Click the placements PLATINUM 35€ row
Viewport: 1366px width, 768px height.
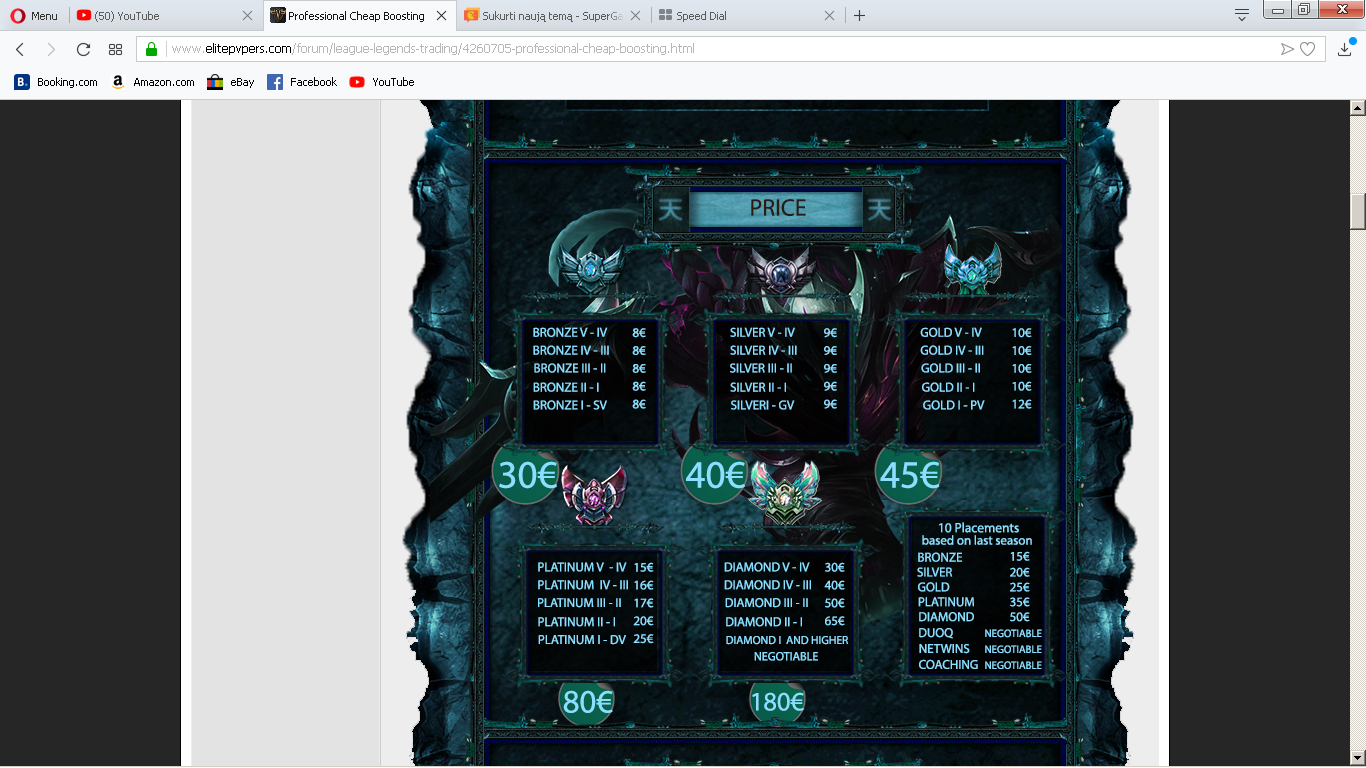973,602
